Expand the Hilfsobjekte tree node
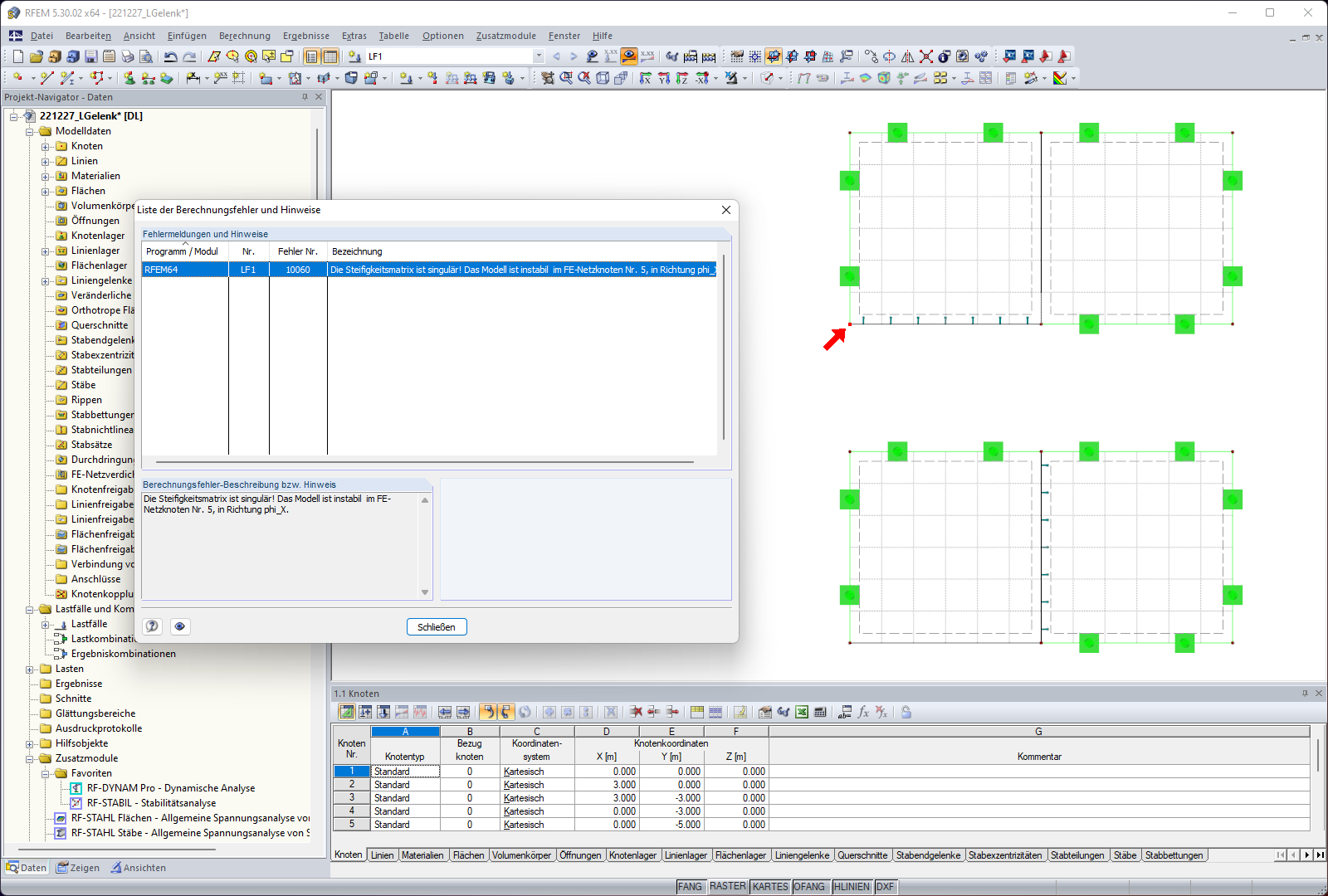The height and width of the screenshot is (896, 1328). click(x=30, y=744)
